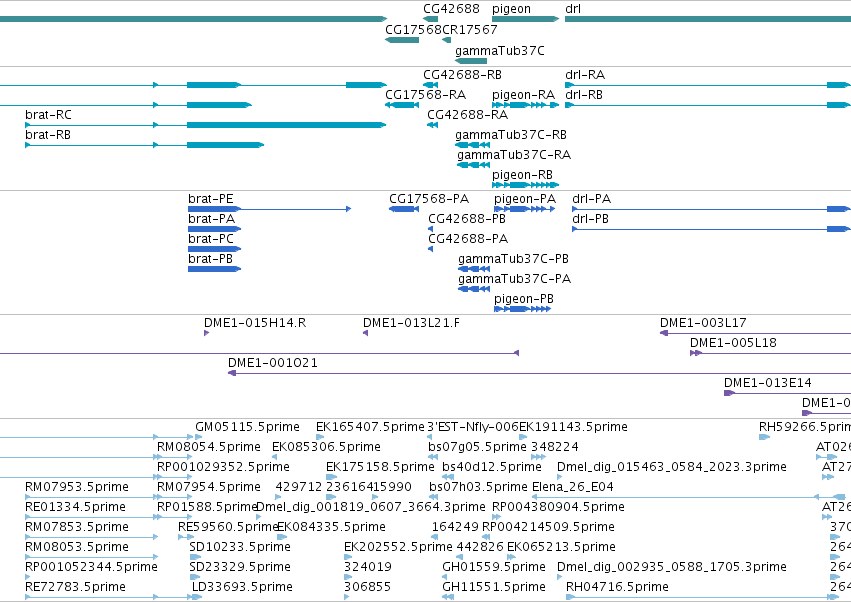Select the brat-PB protein label
851x602 pixels.
tap(210, 259)
